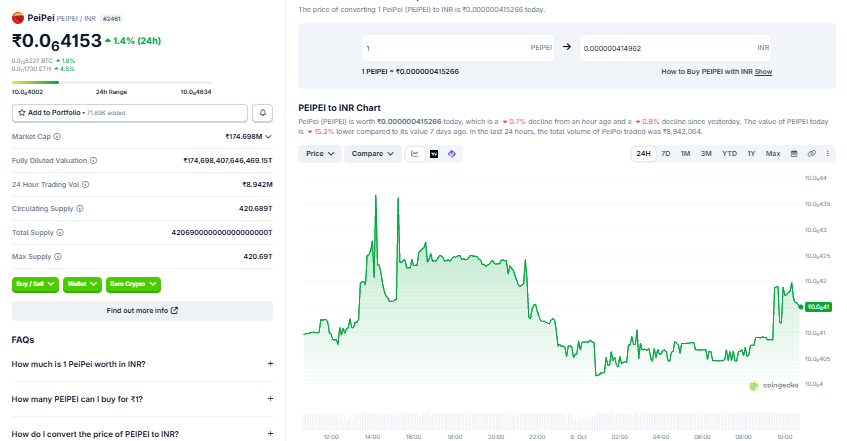Image resolution: width=847 pixels, height=441 pixels.
Task: Click the 420.69T max supply value
Action: (x=258, y=257)
